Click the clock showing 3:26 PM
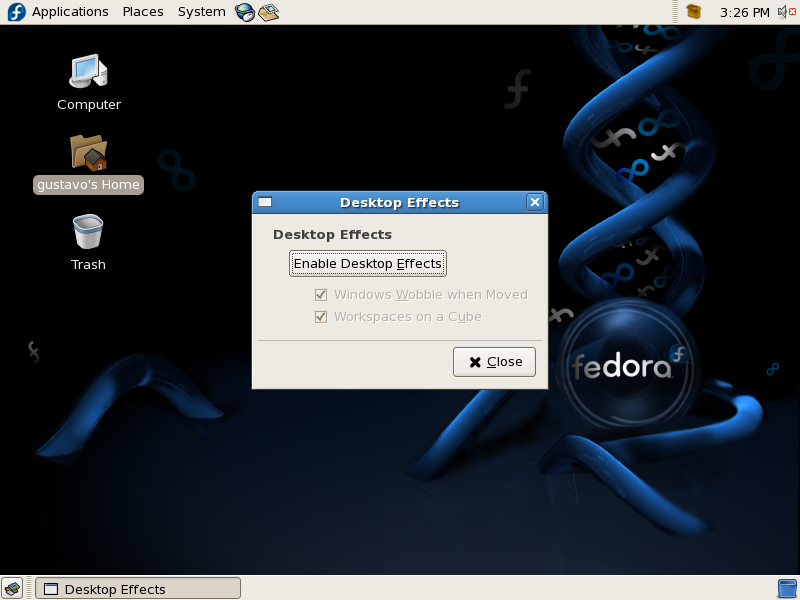This screenshot has height=600, width=800. [x=744, y=12]
